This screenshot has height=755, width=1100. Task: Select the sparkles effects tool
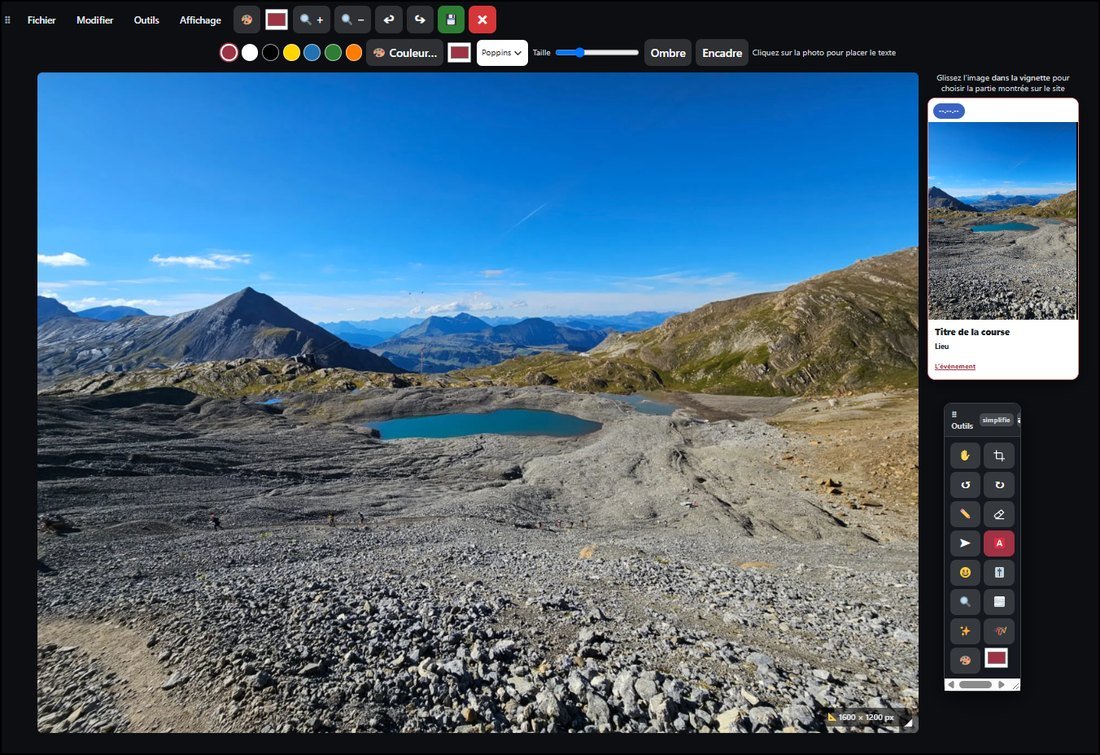pos(965,631)
